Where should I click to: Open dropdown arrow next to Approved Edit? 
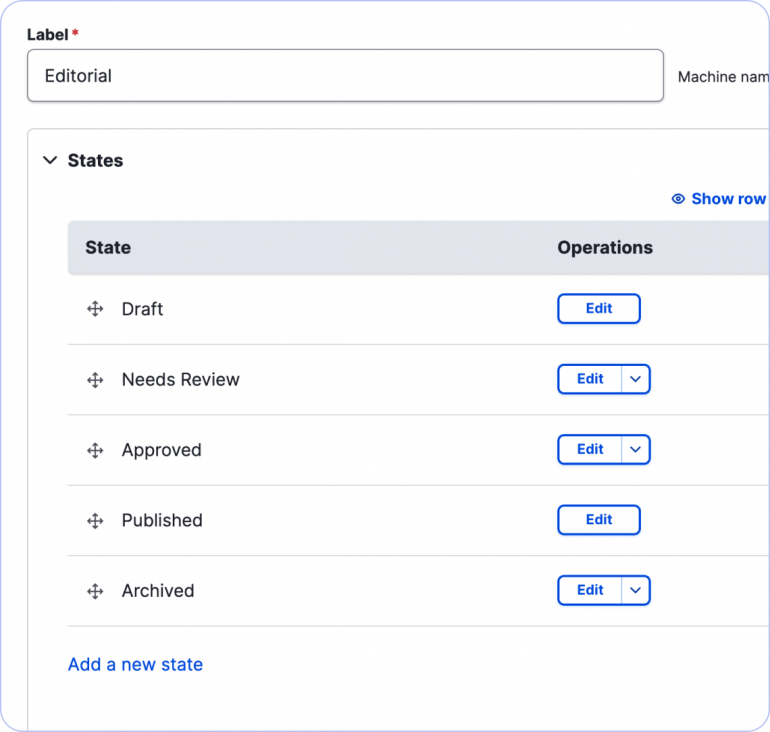coord(635,449)
